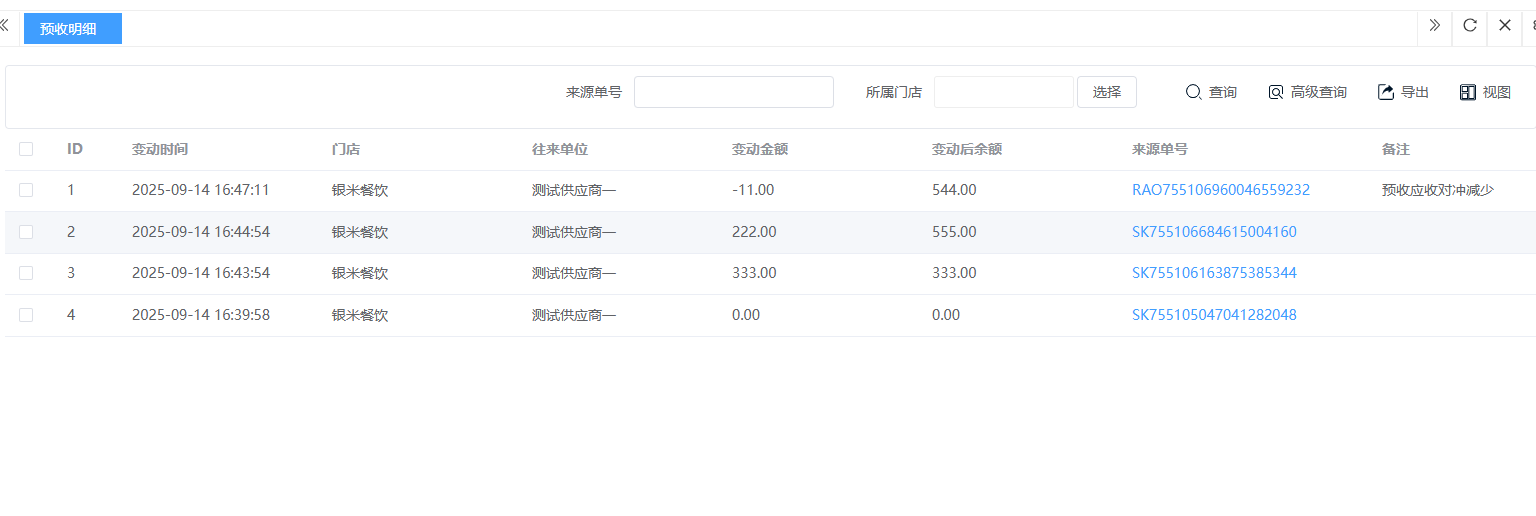Viewport: 1536px width, 516px height.
Task: Click the refresh tab icon
Action: pos(1470,25)
